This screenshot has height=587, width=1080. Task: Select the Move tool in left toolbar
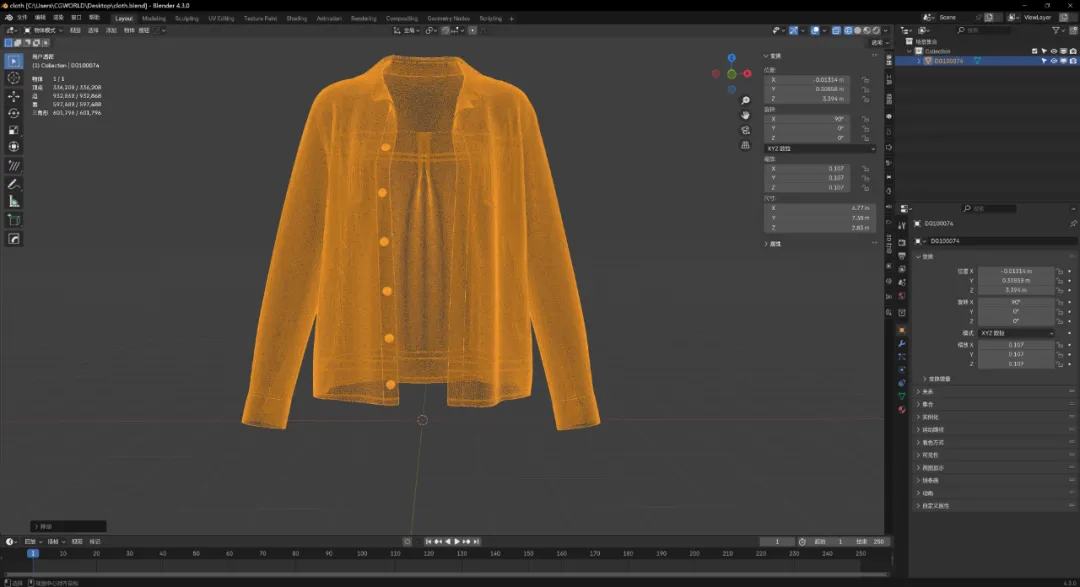14,96
